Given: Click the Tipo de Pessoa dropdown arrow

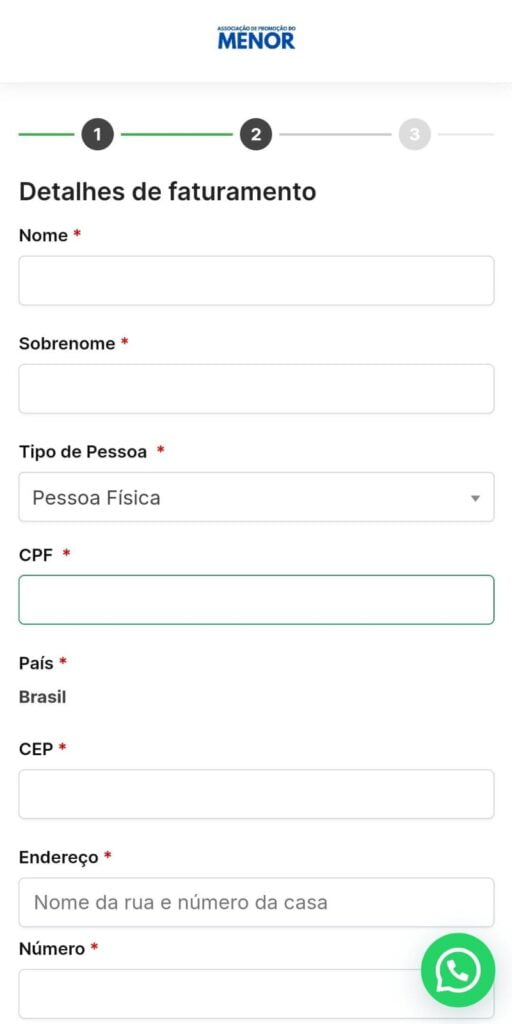Looking at the screenshot, I should tap(475, 498).
